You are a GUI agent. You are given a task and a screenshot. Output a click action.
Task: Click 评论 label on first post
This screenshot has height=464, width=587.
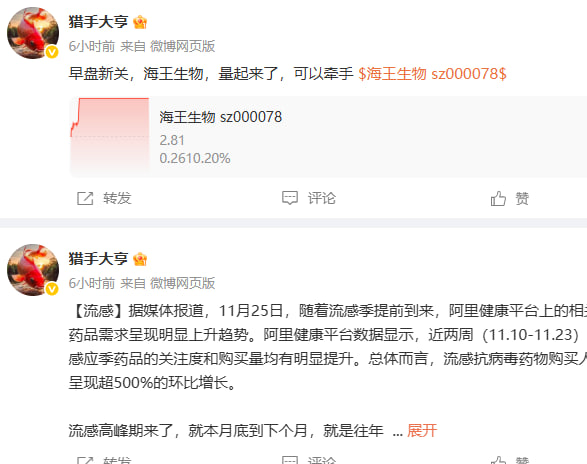tap(322, 198)
